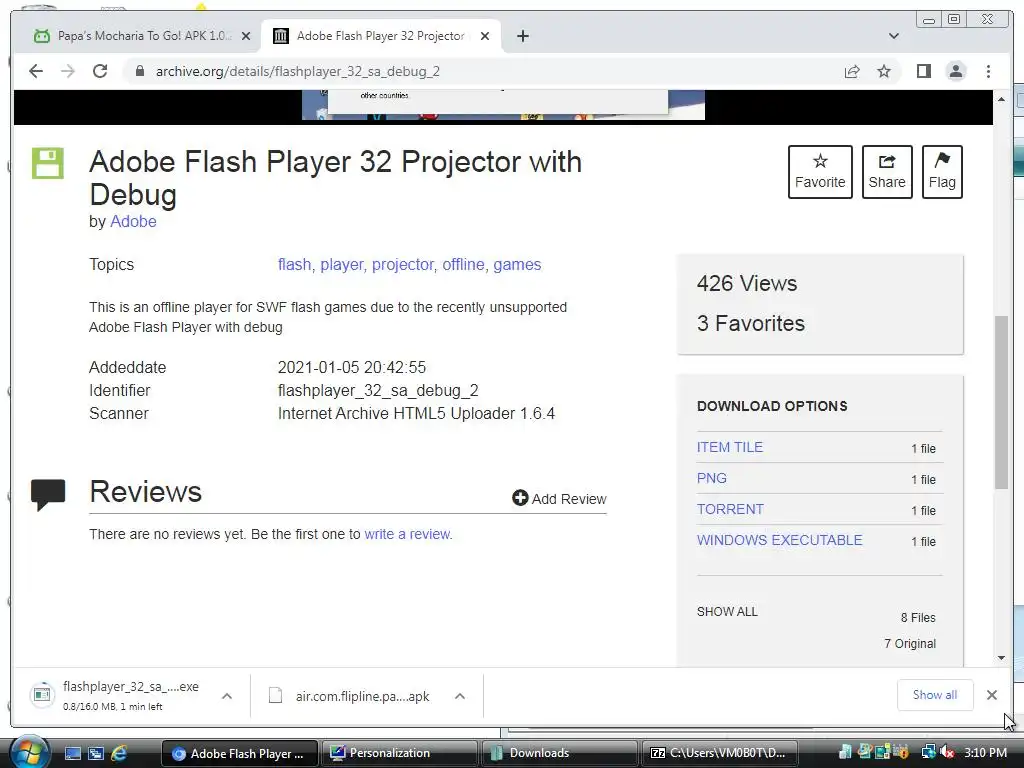The width and height of the screenshot is (1024, 768).
Task: Switch to Papa's Mocharia To Go APK tab
Action: tap(142, 36)
